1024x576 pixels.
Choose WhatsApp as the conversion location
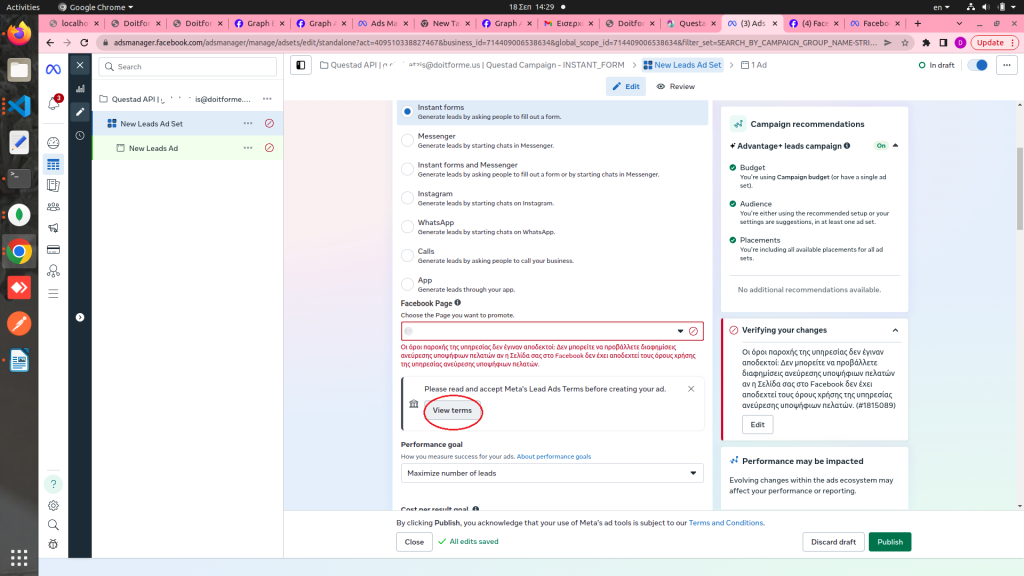[407, 227]
